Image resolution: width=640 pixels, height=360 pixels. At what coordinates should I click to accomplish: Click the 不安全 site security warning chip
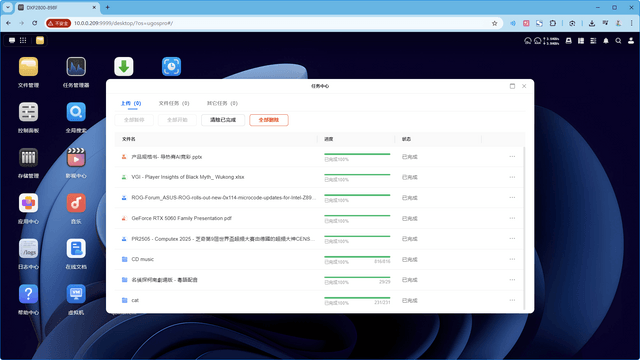(x=58, y=23)
